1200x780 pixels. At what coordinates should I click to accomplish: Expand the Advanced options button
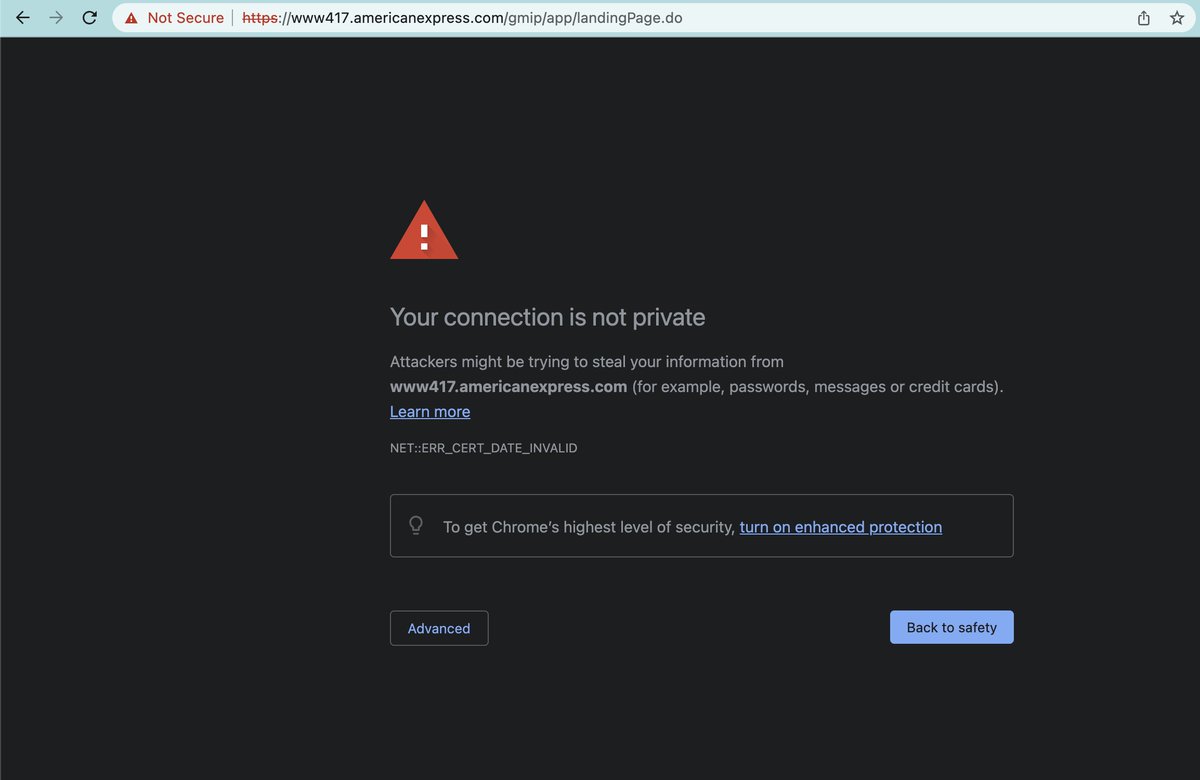point(439,628)
